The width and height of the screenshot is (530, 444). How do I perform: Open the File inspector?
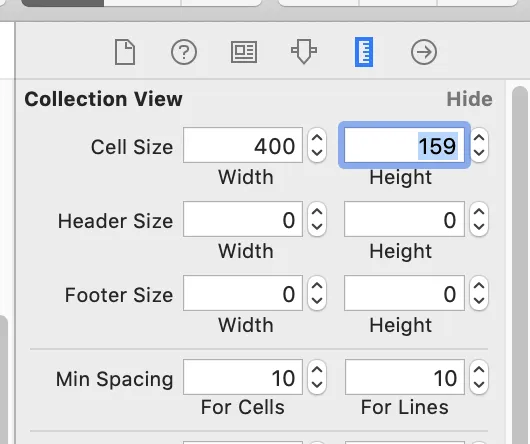pyautogui.click(x=125, y=52)
